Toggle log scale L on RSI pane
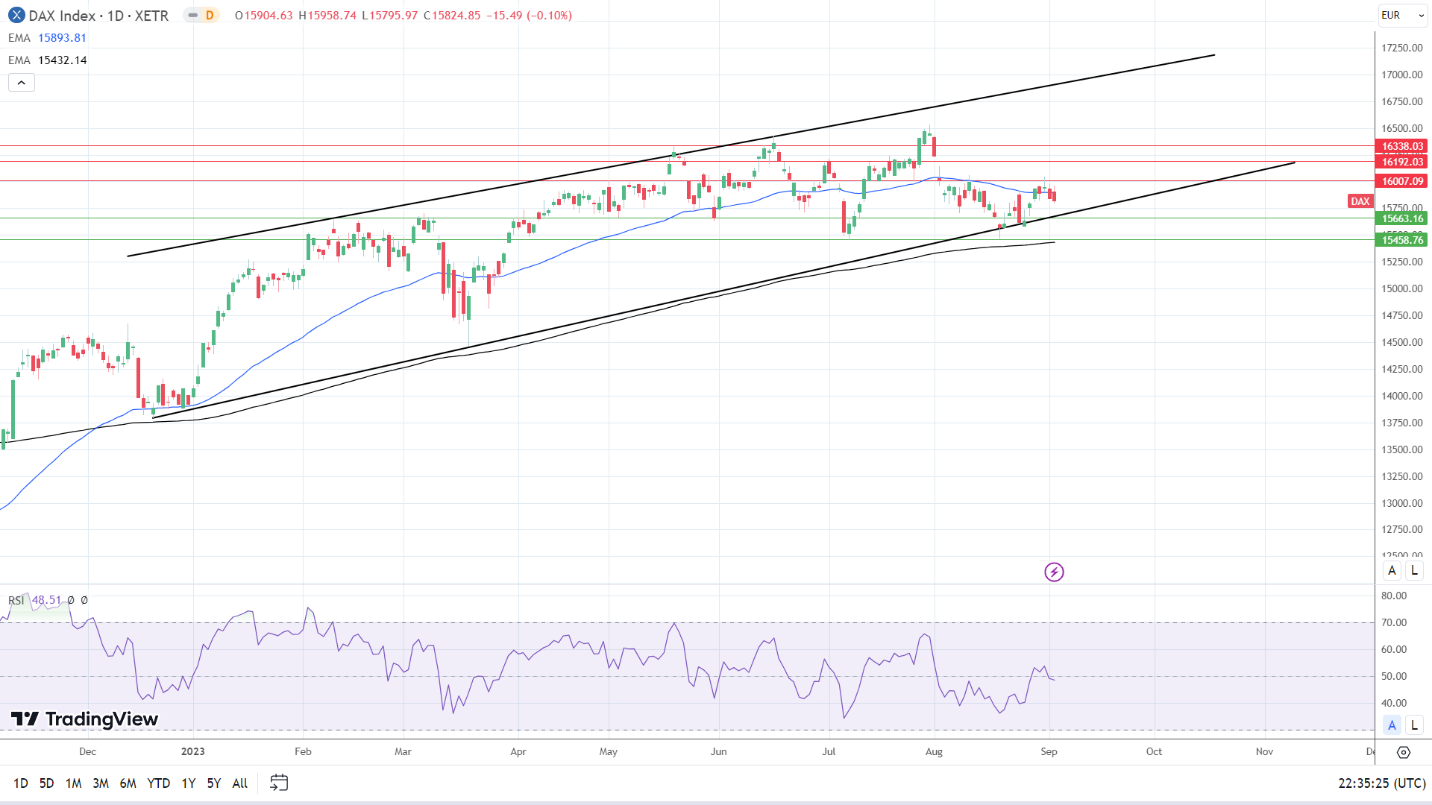Viewport: 1432px width, 805px height. click(x=1414, y=725)
